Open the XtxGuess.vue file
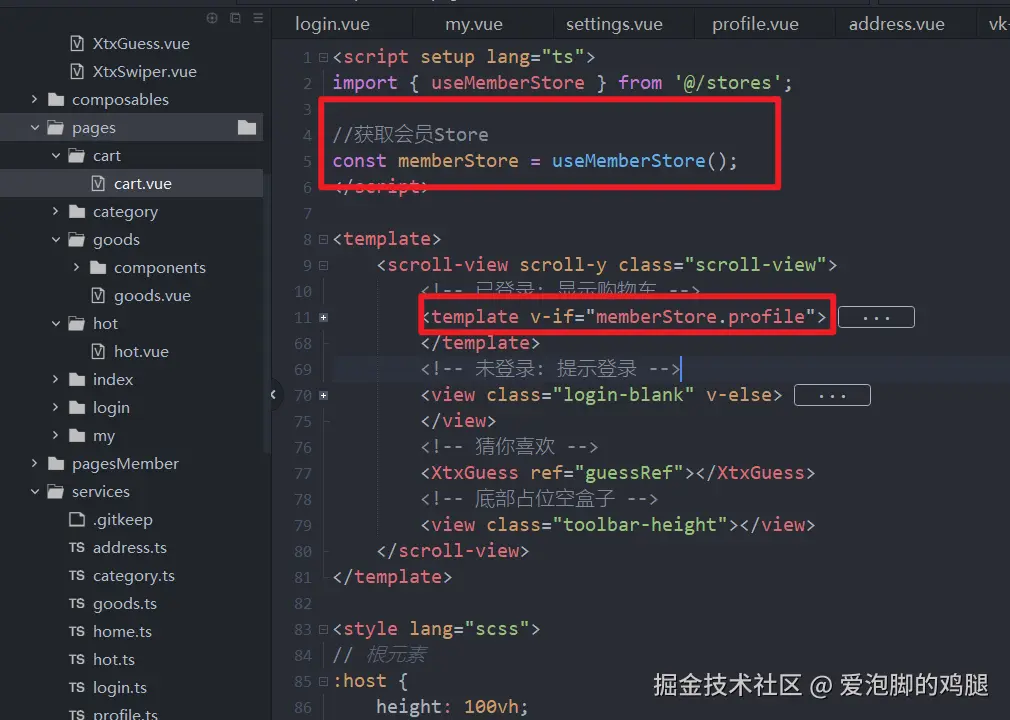This screenshot has height=720, width=1010. coord(141,44)
